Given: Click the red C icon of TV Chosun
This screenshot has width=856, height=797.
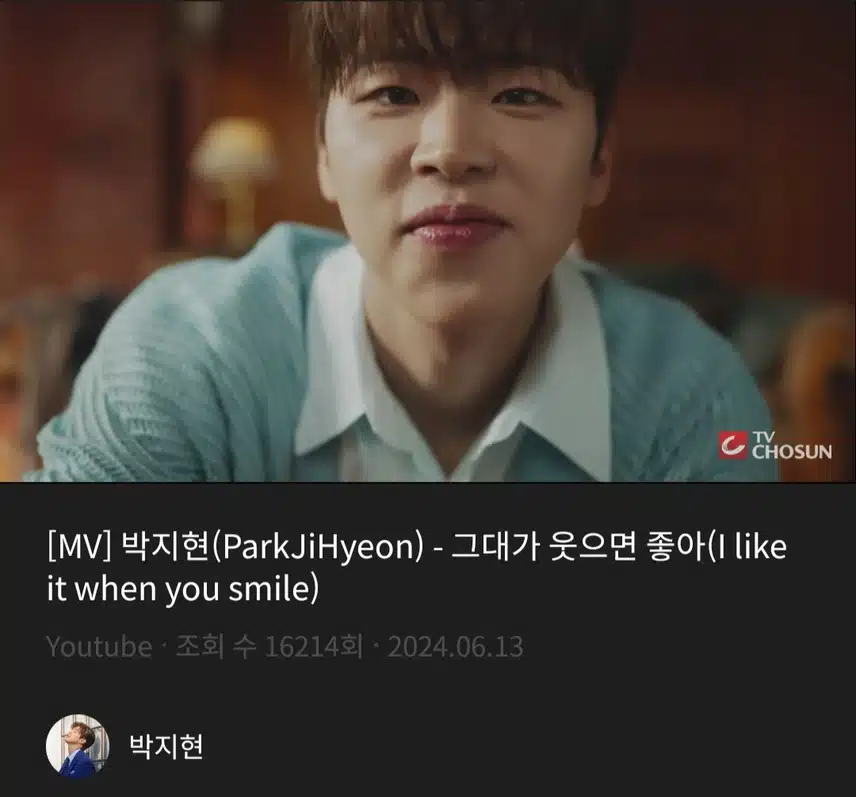Looking at the screenshot, I should click(732, 445).
